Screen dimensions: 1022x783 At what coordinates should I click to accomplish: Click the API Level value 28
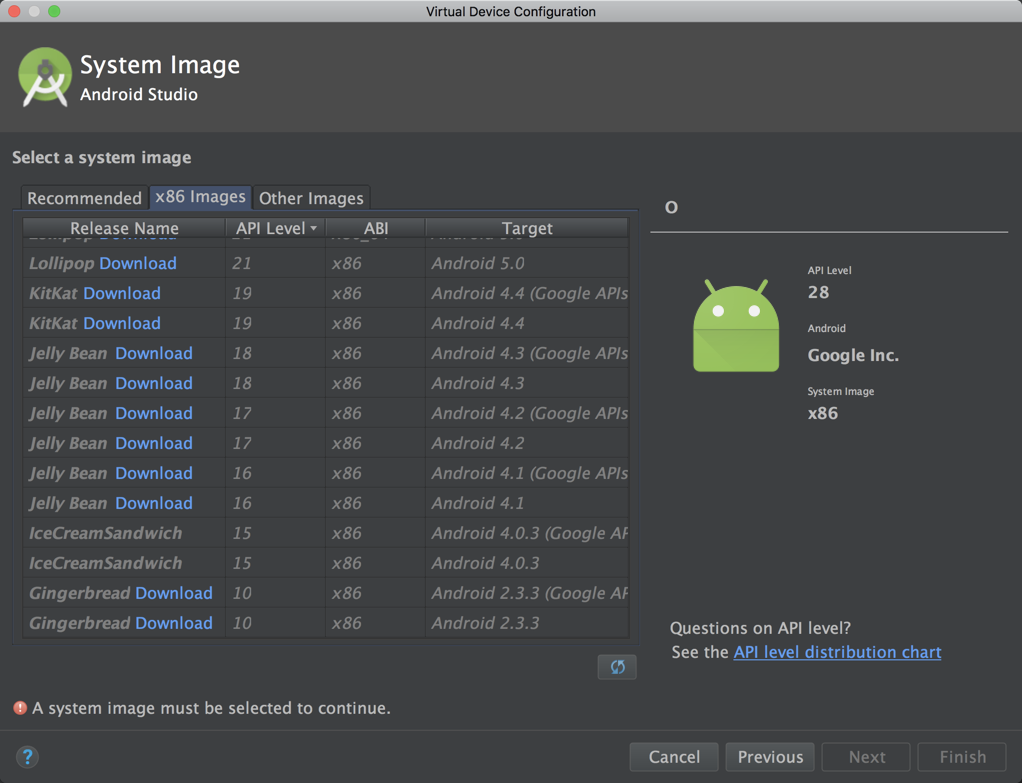click(818, 292)
